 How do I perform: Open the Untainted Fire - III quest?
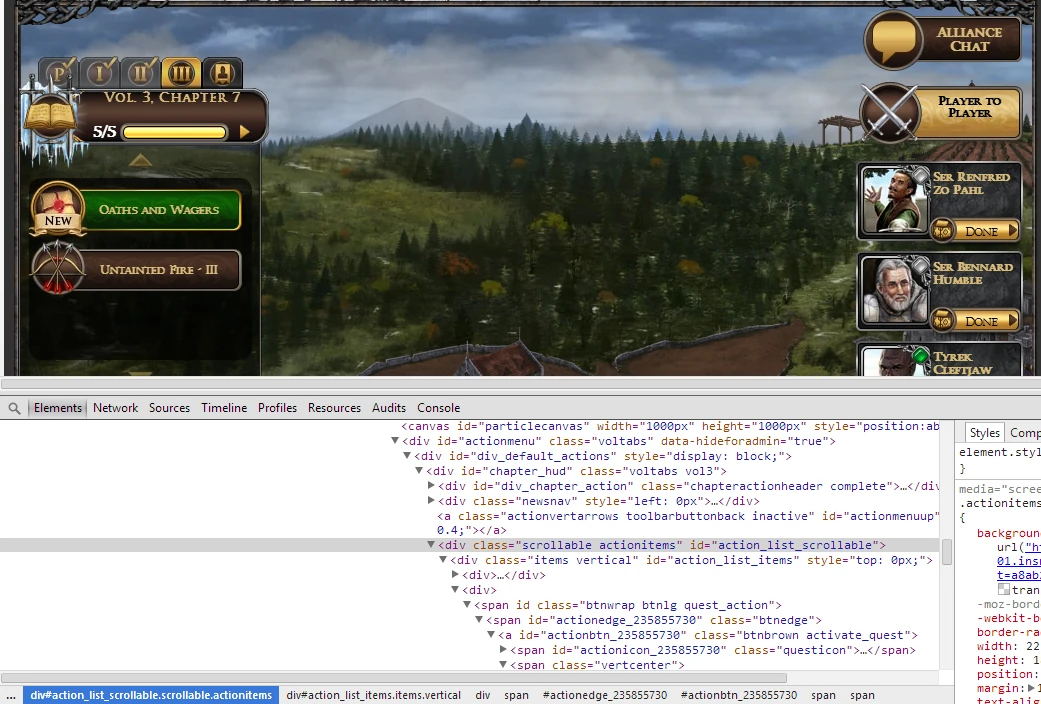159,270
